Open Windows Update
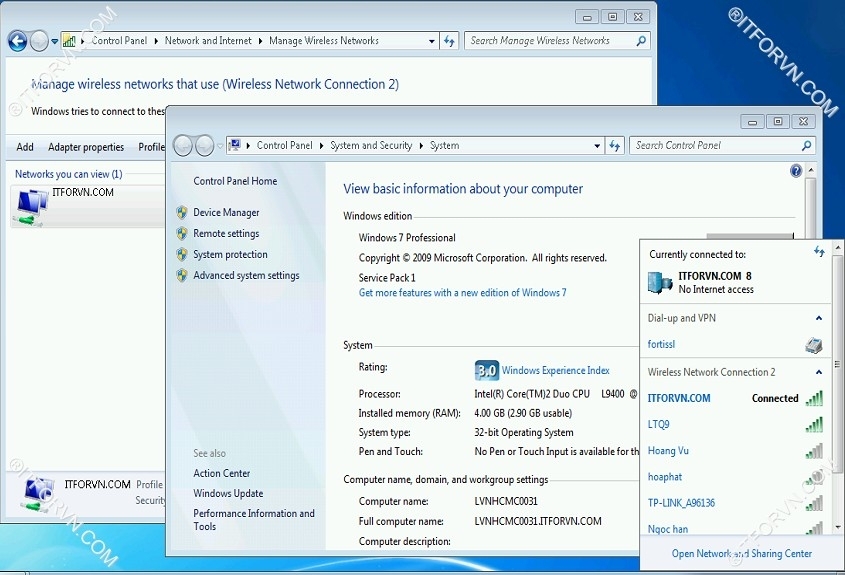The image size is (845, 575). [x=228, y=493]
